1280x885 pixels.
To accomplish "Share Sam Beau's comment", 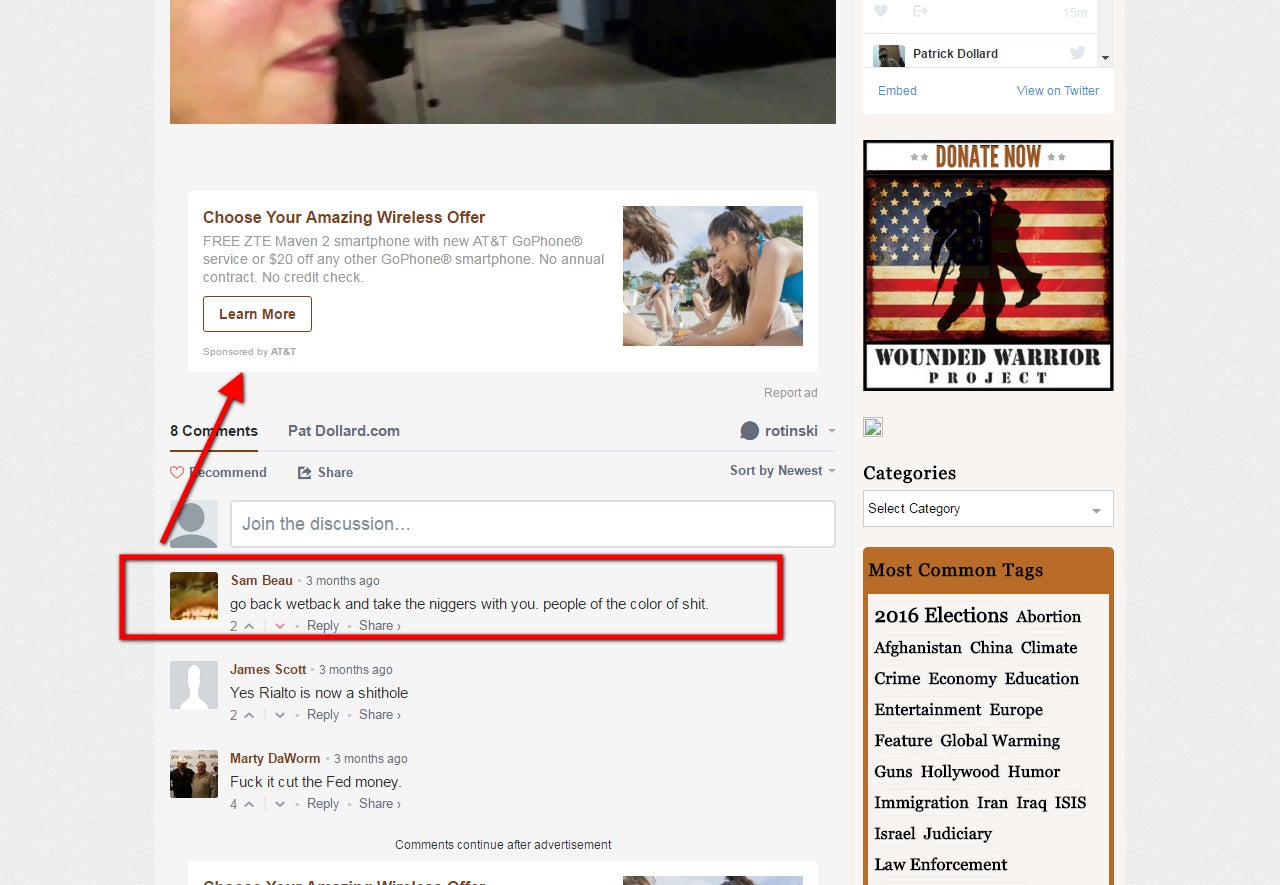I will [380, 626].
